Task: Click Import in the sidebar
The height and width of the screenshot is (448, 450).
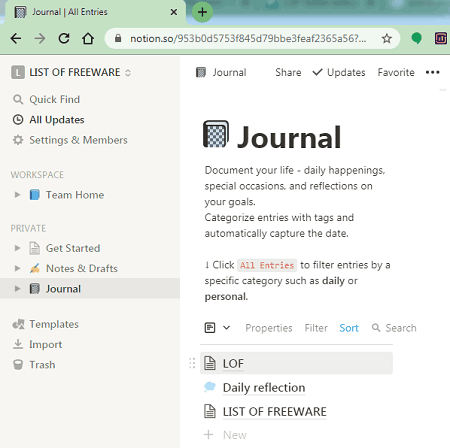Action: (46, 344)
